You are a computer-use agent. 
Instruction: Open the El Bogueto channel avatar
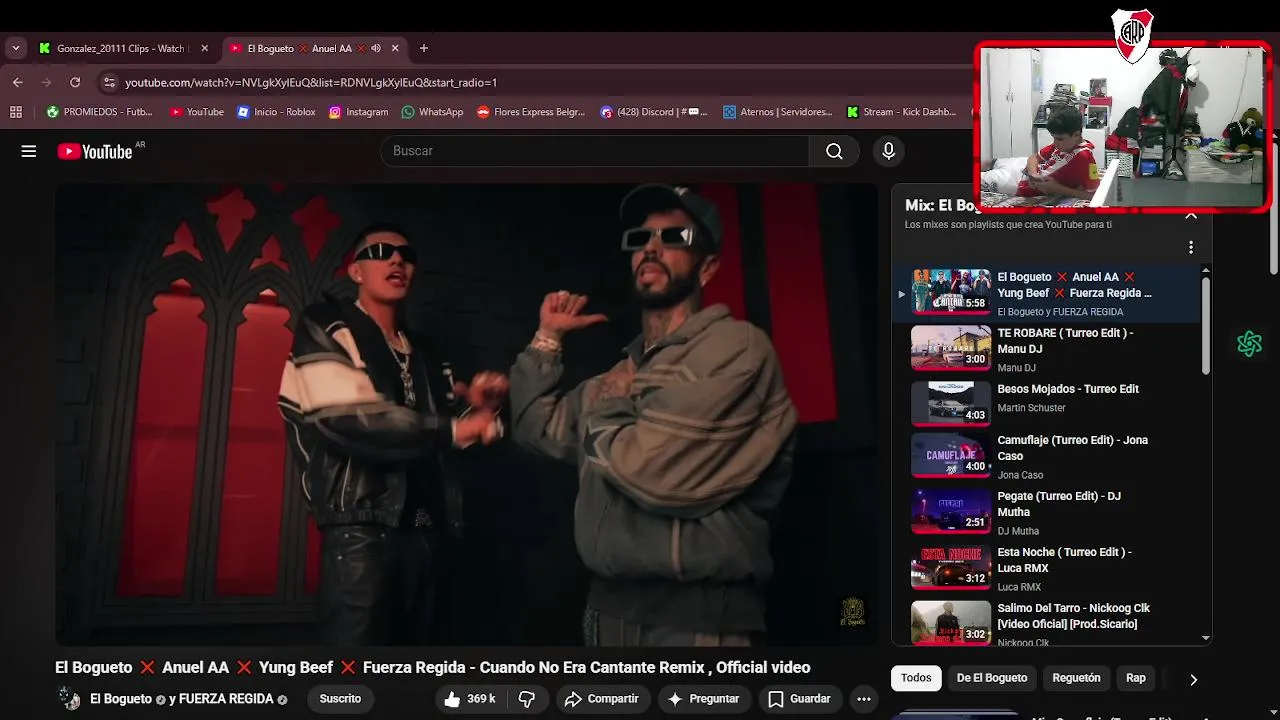69,699
